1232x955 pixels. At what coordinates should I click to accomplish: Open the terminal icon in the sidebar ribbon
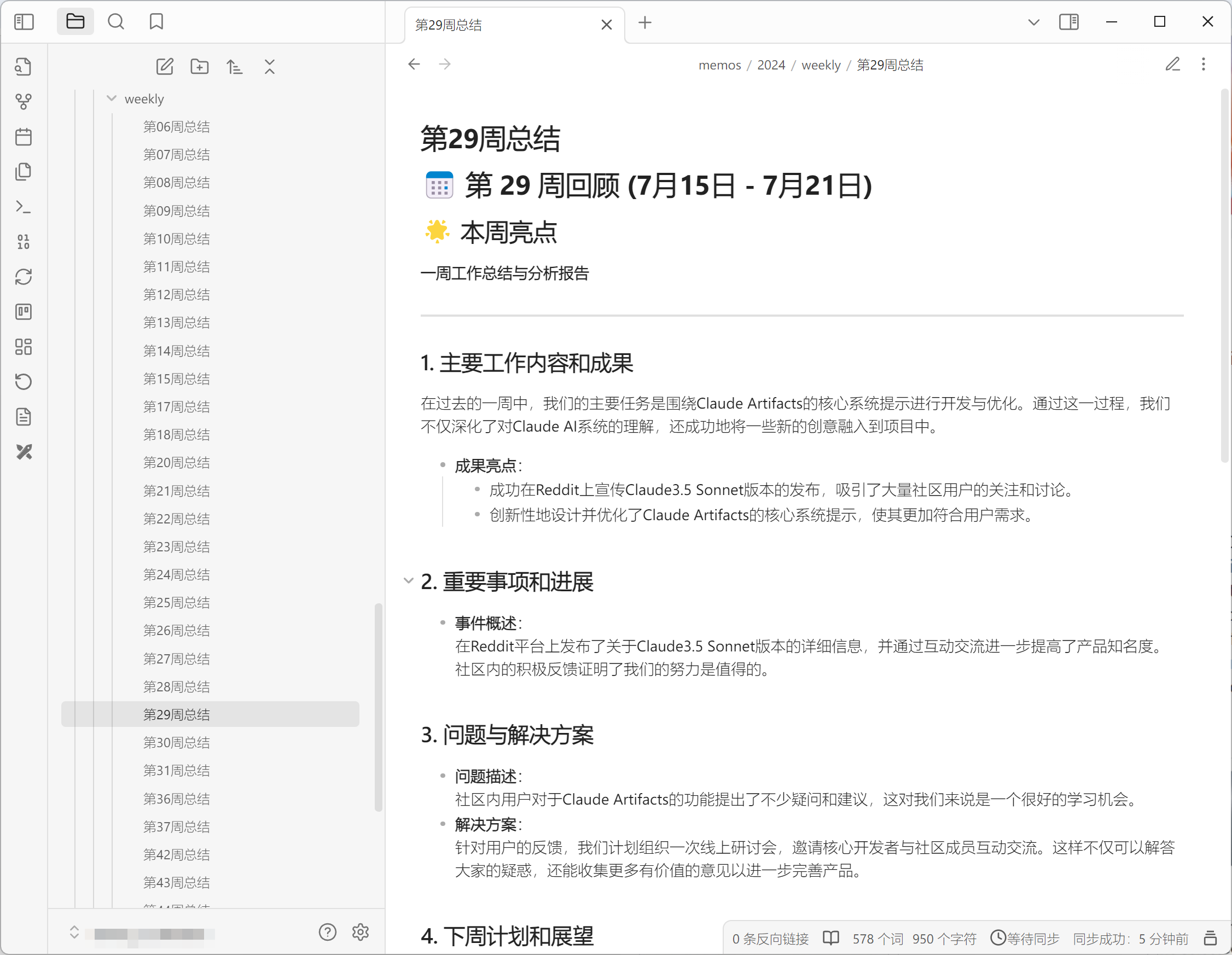pos(24,207)
